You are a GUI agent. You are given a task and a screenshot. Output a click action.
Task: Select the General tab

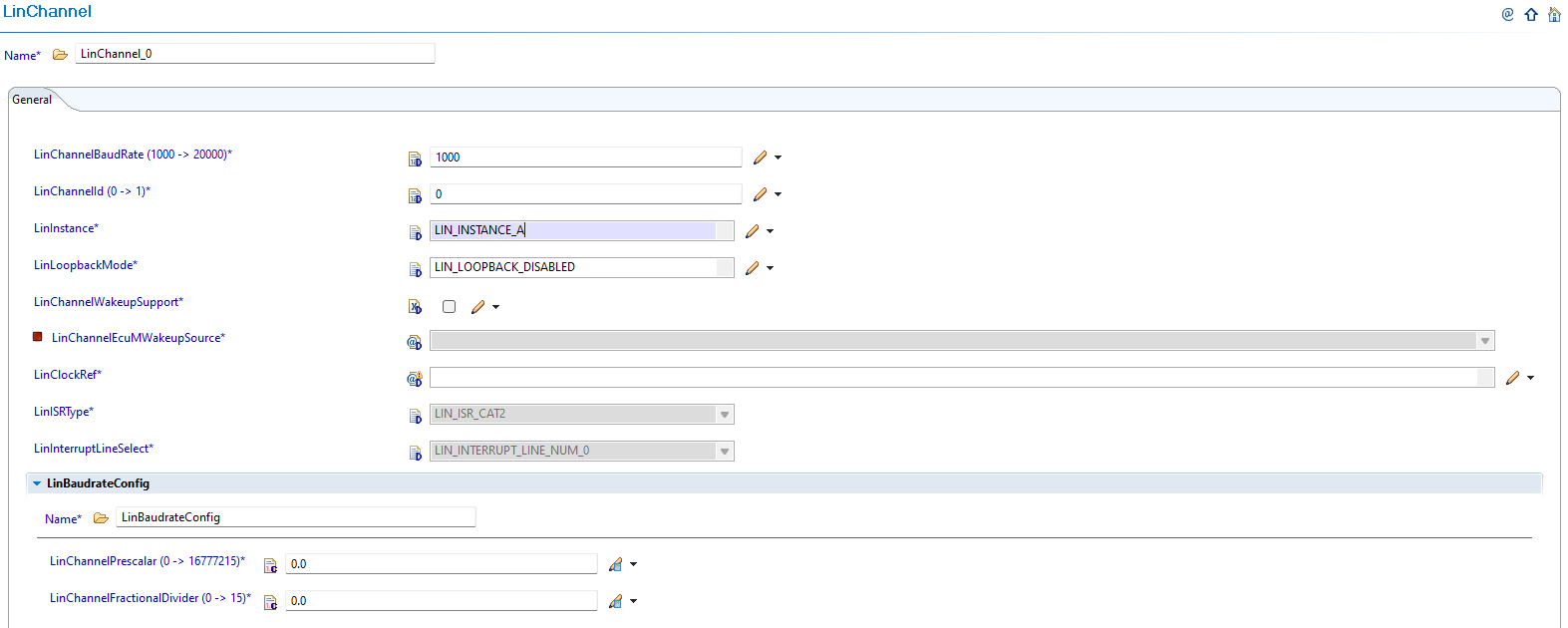[32, 100]
